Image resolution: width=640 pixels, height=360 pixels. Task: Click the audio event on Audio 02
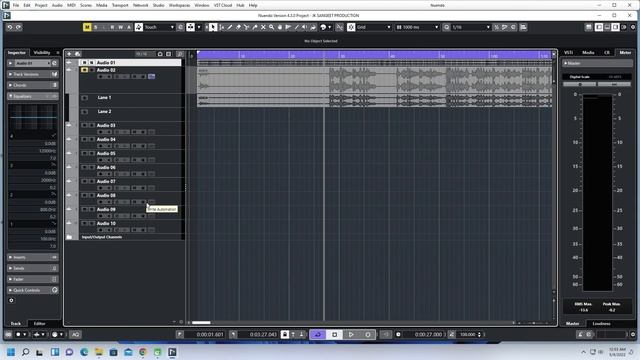pyautogui.click(x=374, y=80)
